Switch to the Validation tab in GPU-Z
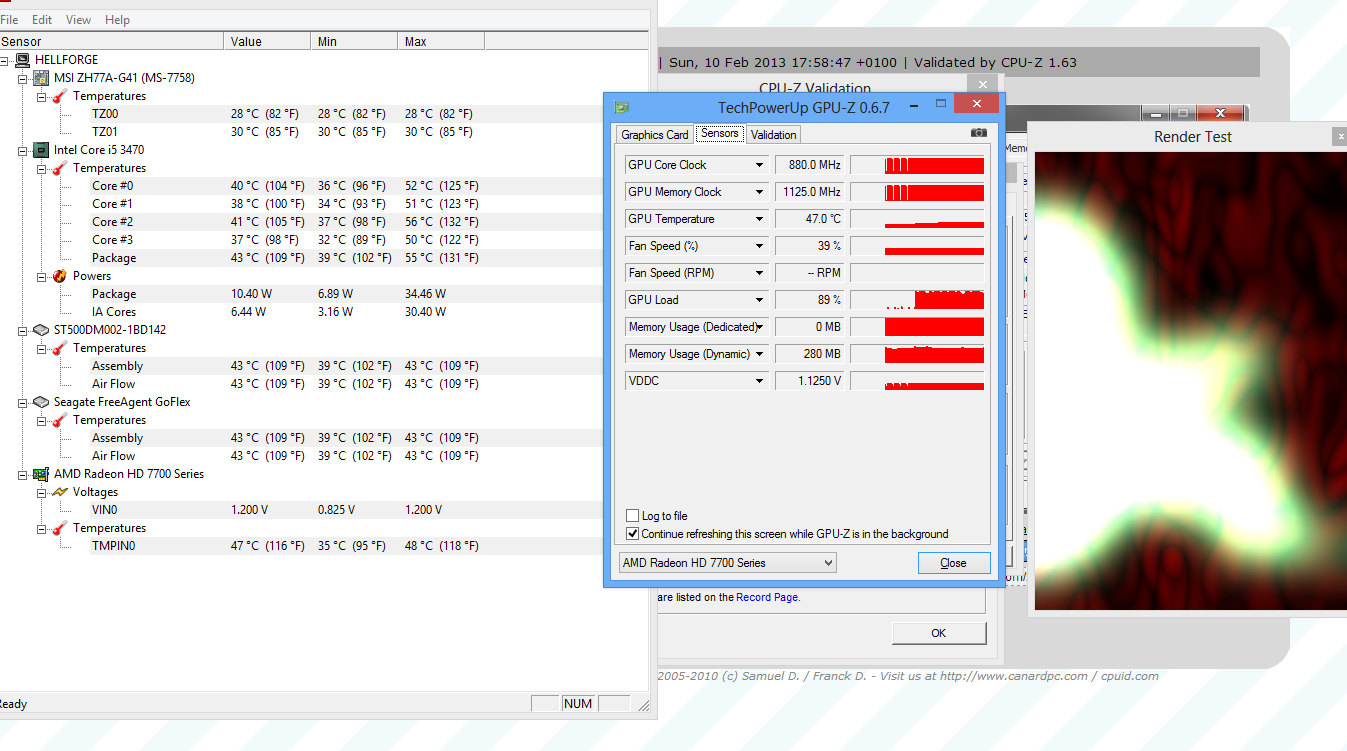1347x751 pixels. click(x=773, y=135)
